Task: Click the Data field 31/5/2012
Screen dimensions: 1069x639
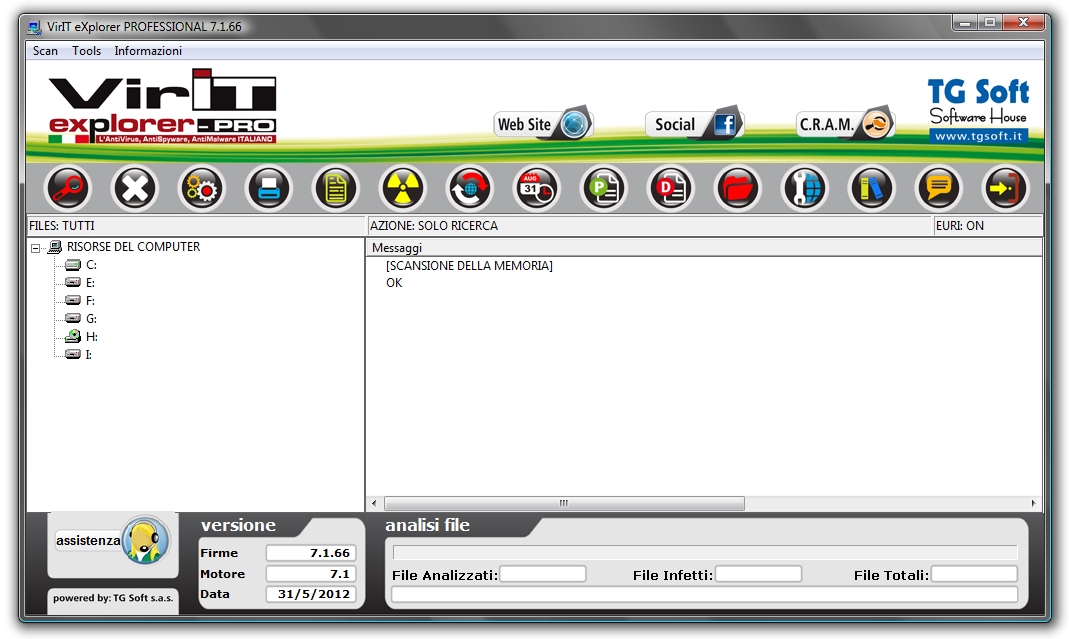Action: (311, 594)
